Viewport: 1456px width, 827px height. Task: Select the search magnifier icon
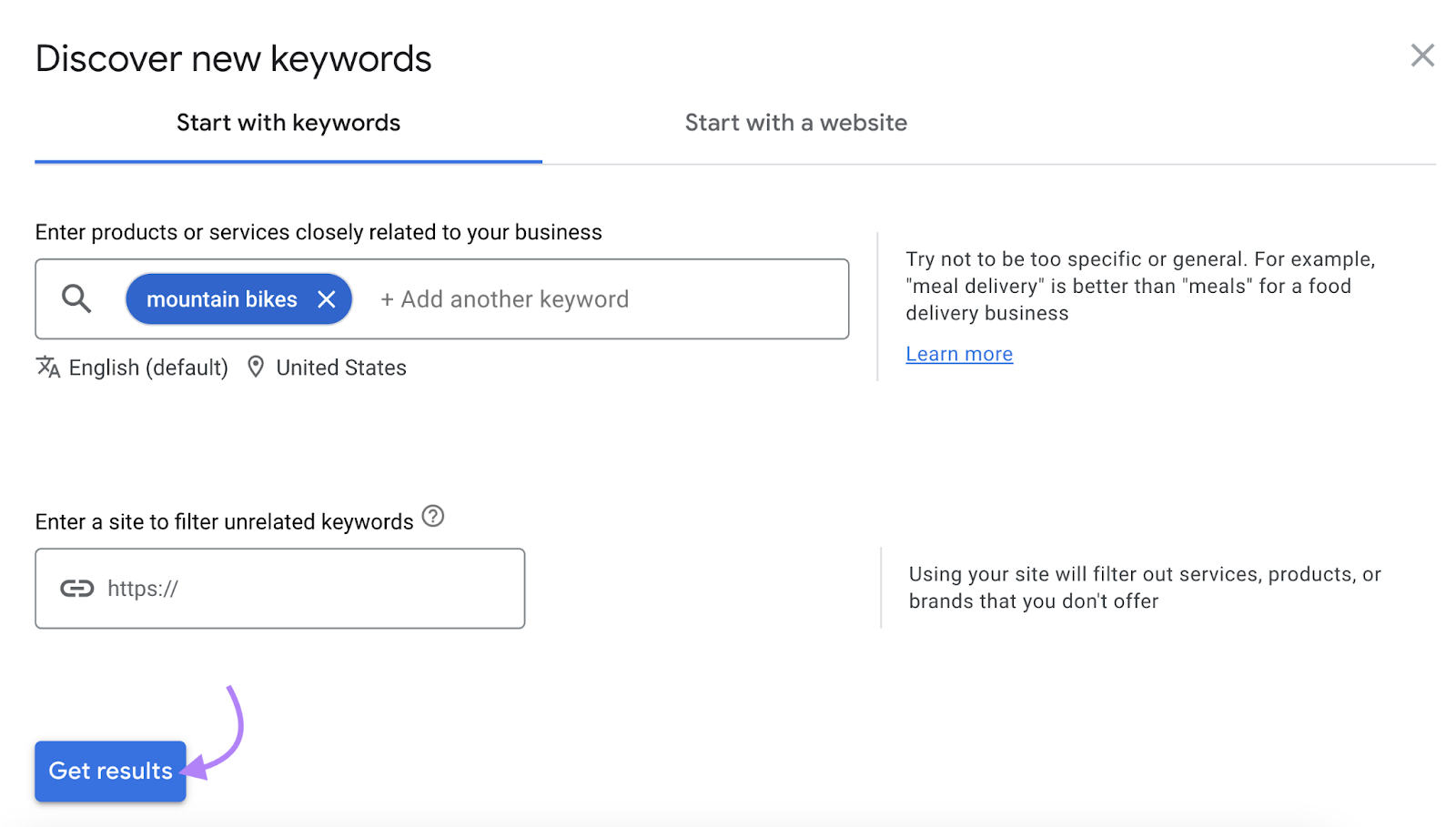tap(76, 298)
